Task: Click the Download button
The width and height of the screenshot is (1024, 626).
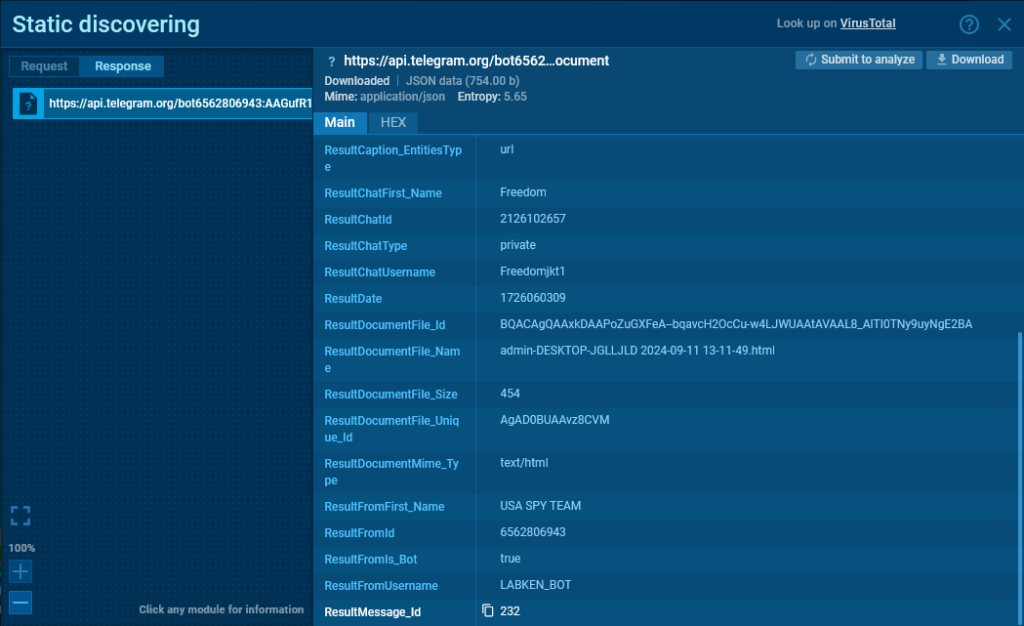Action: pos(968,60)
